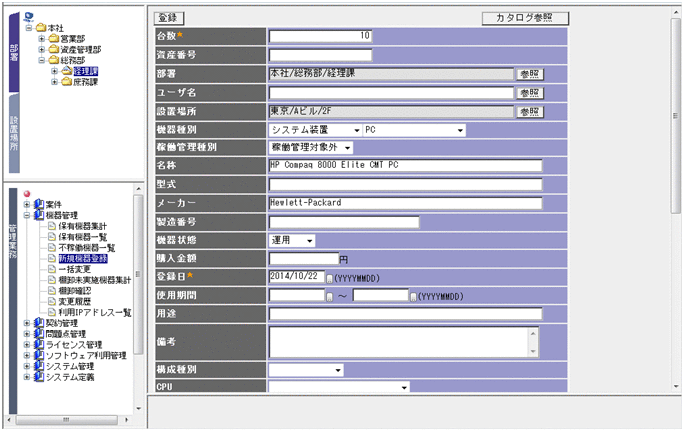Screen dimensions: 685x433
Task: Click the 名称 field with HP Compaq
Action: tap(405, 165)
